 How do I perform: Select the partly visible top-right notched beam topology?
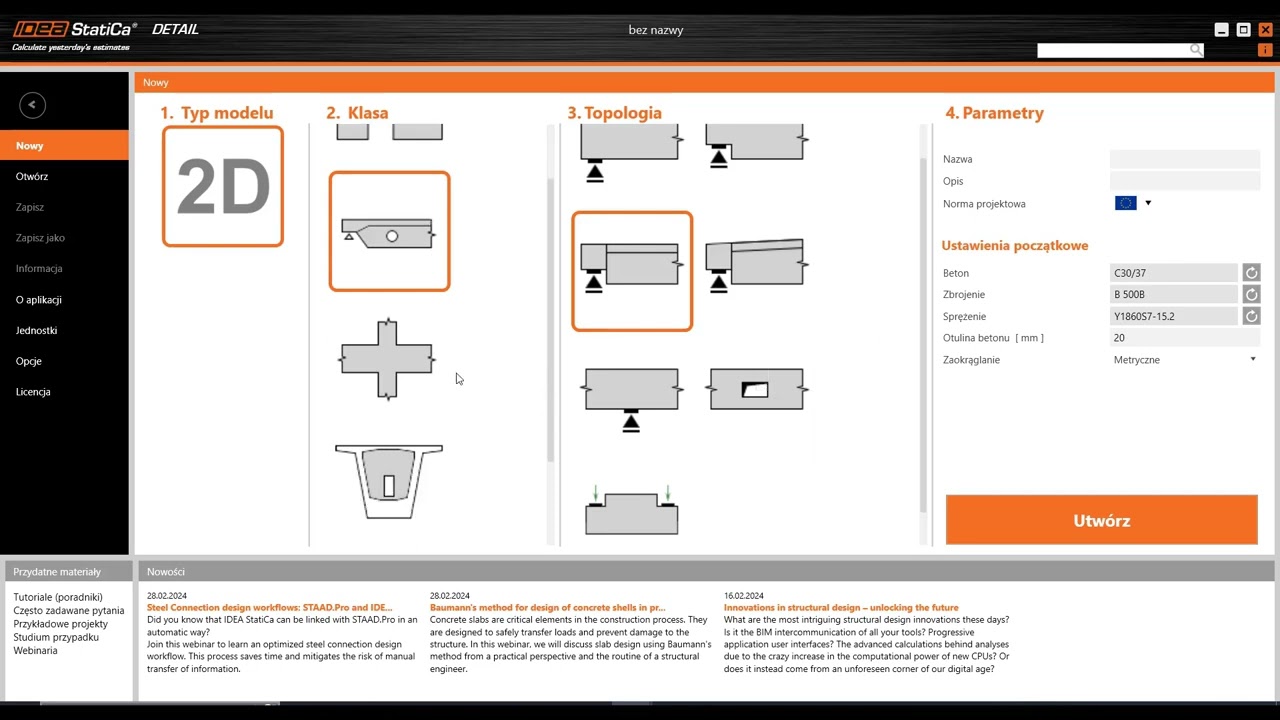(756, 146)
